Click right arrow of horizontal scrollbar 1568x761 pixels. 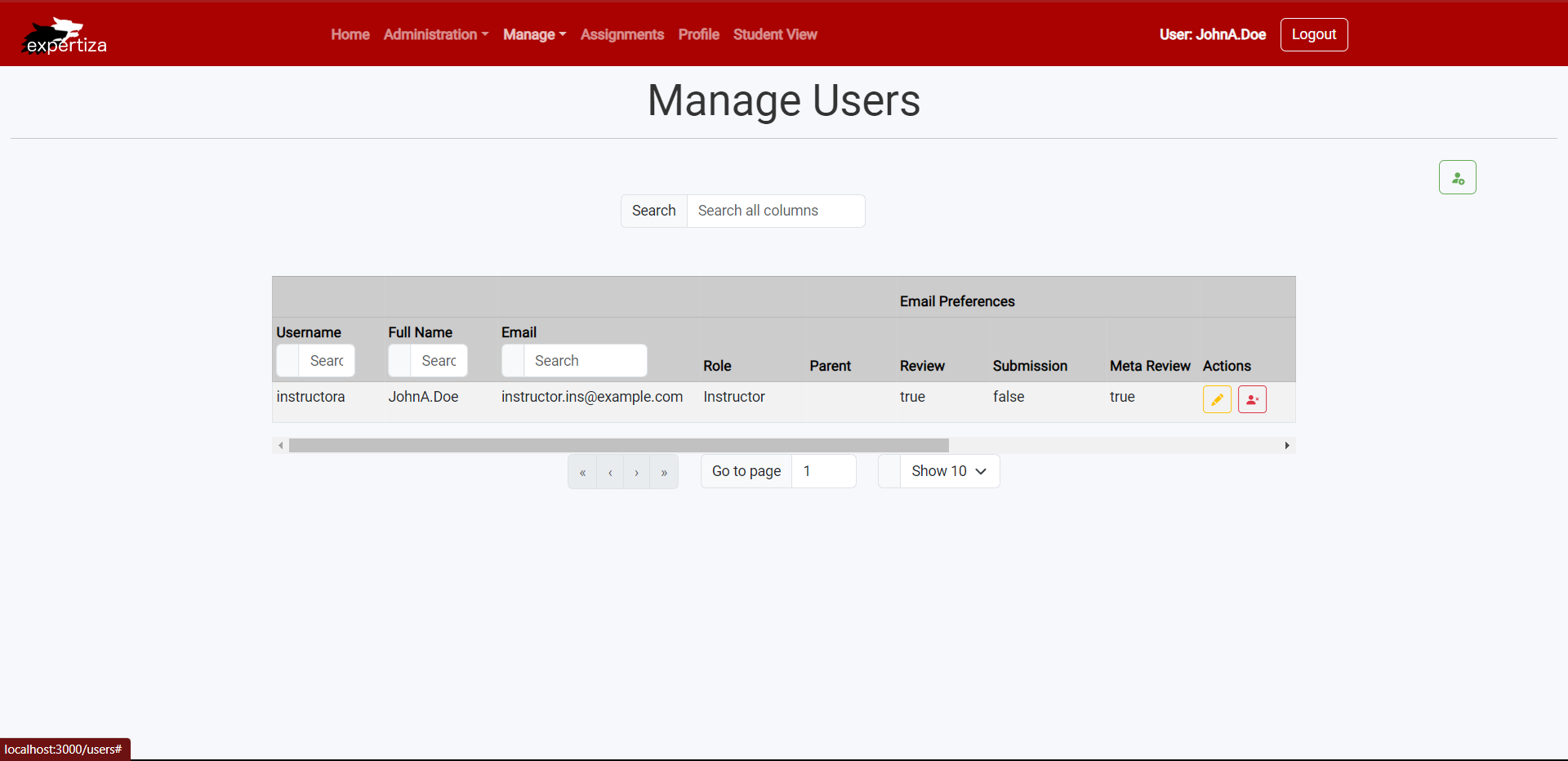coord(1287,445)
